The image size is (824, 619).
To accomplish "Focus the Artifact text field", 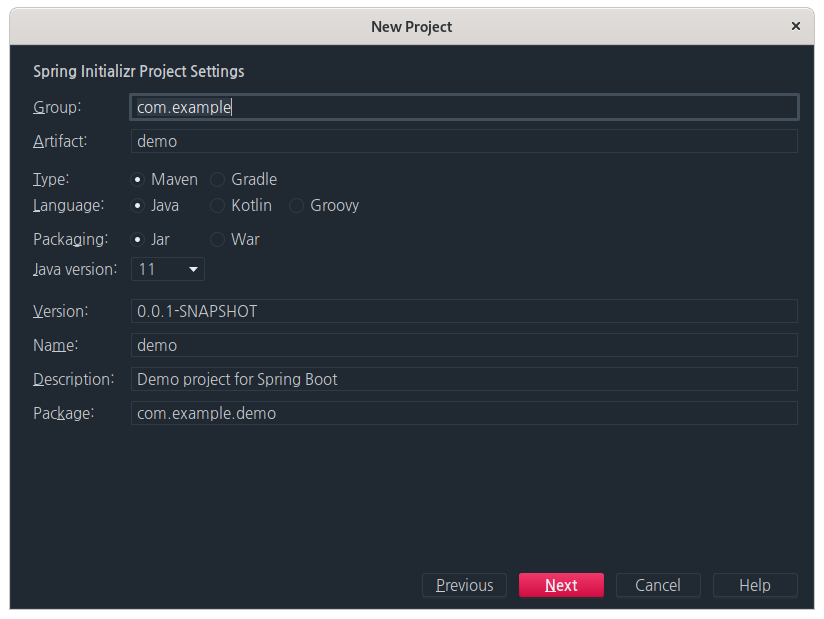I will tap(464, 141).
